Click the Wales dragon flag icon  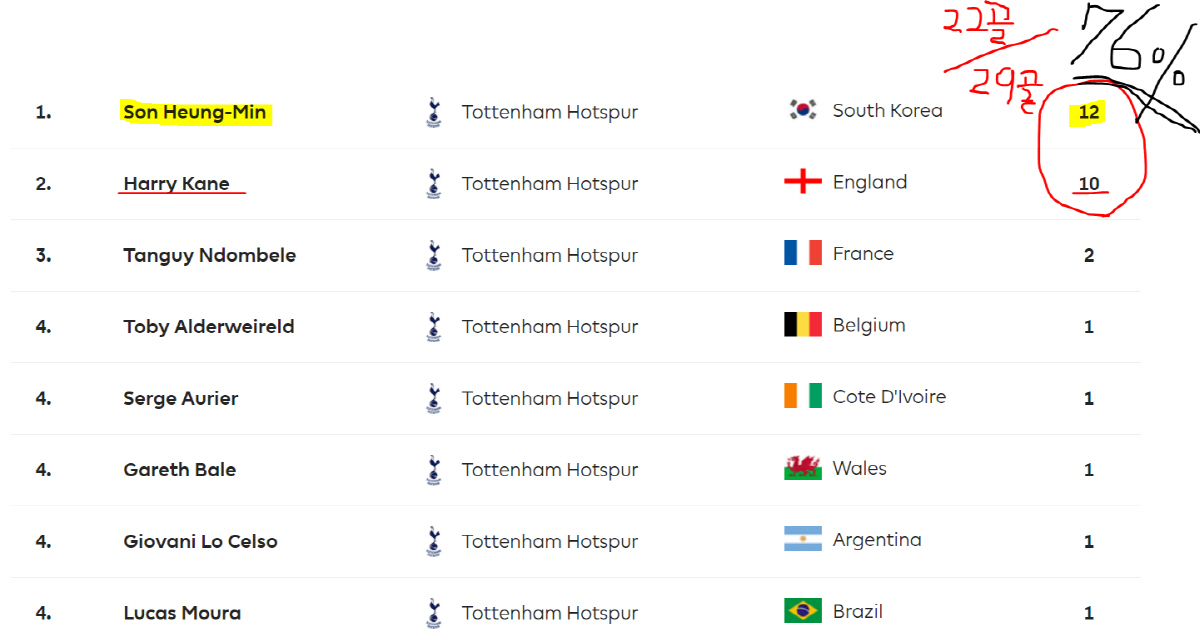coord(803,468)
